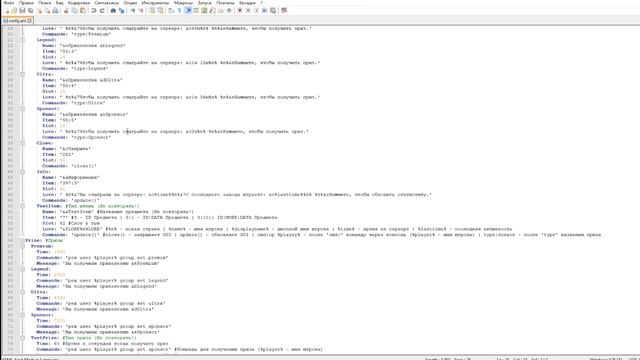Click the Stop Recording macro icon
Image resolution: width=640 pixels, height=360 pixels.
[x=248, y=10]
